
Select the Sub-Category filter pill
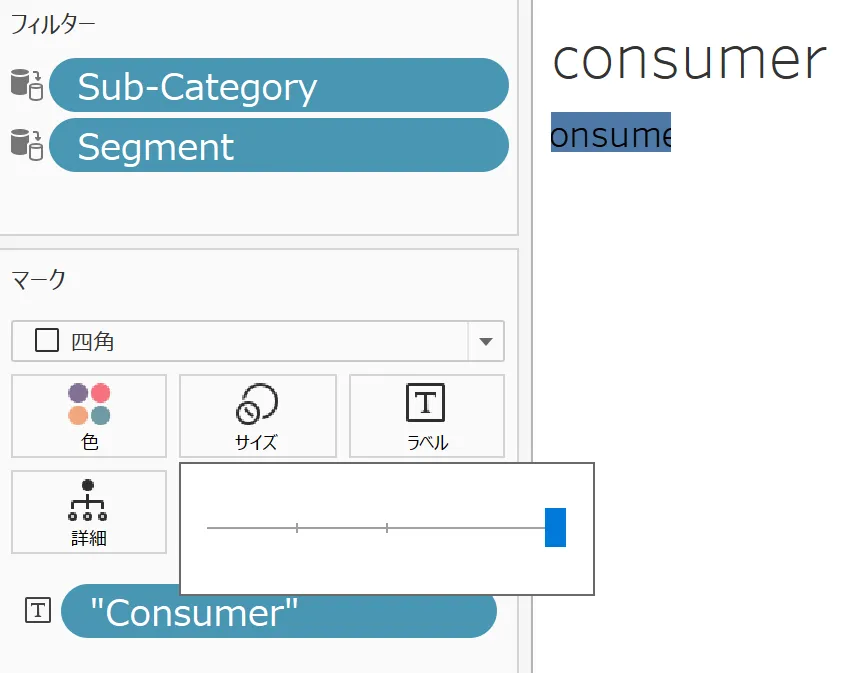click(278, 86)
